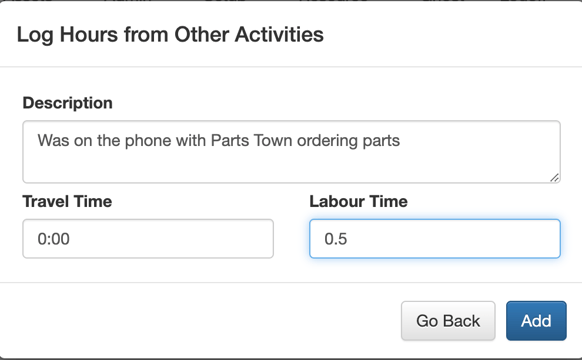
Task: Click the Go Back button
Action: (448, 321)
